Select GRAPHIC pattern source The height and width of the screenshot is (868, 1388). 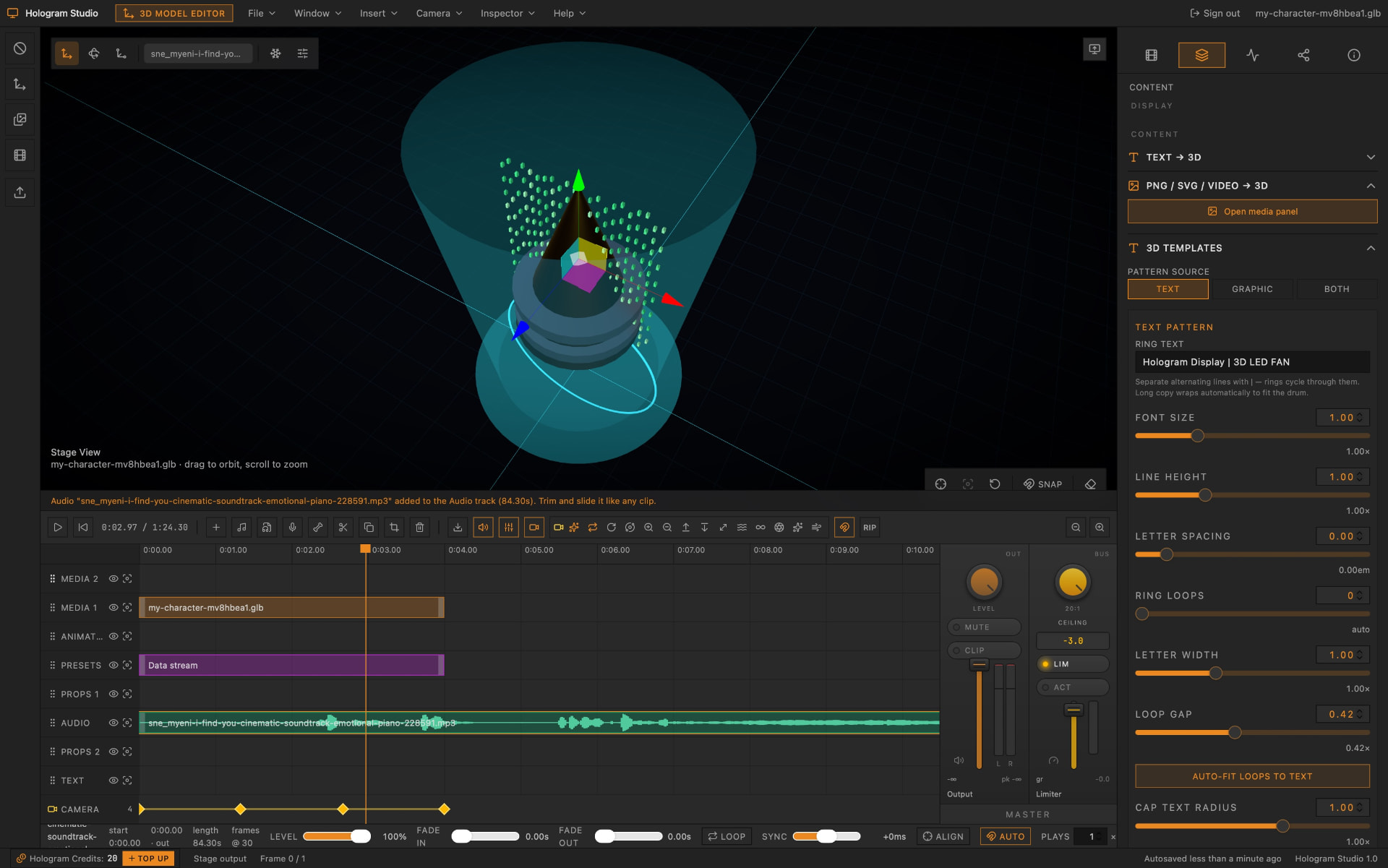pyautogui.click(x=1252, y=289)
